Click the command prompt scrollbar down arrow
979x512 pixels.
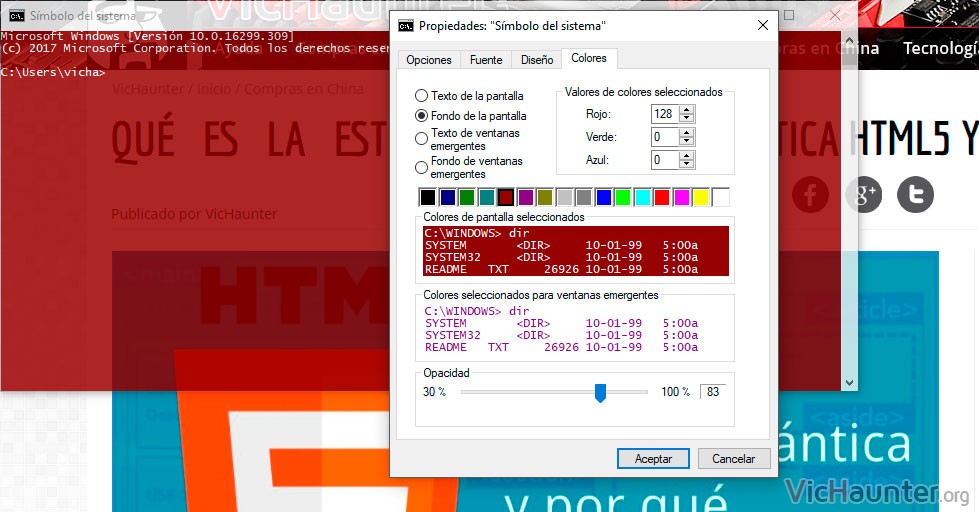(849, 383)
